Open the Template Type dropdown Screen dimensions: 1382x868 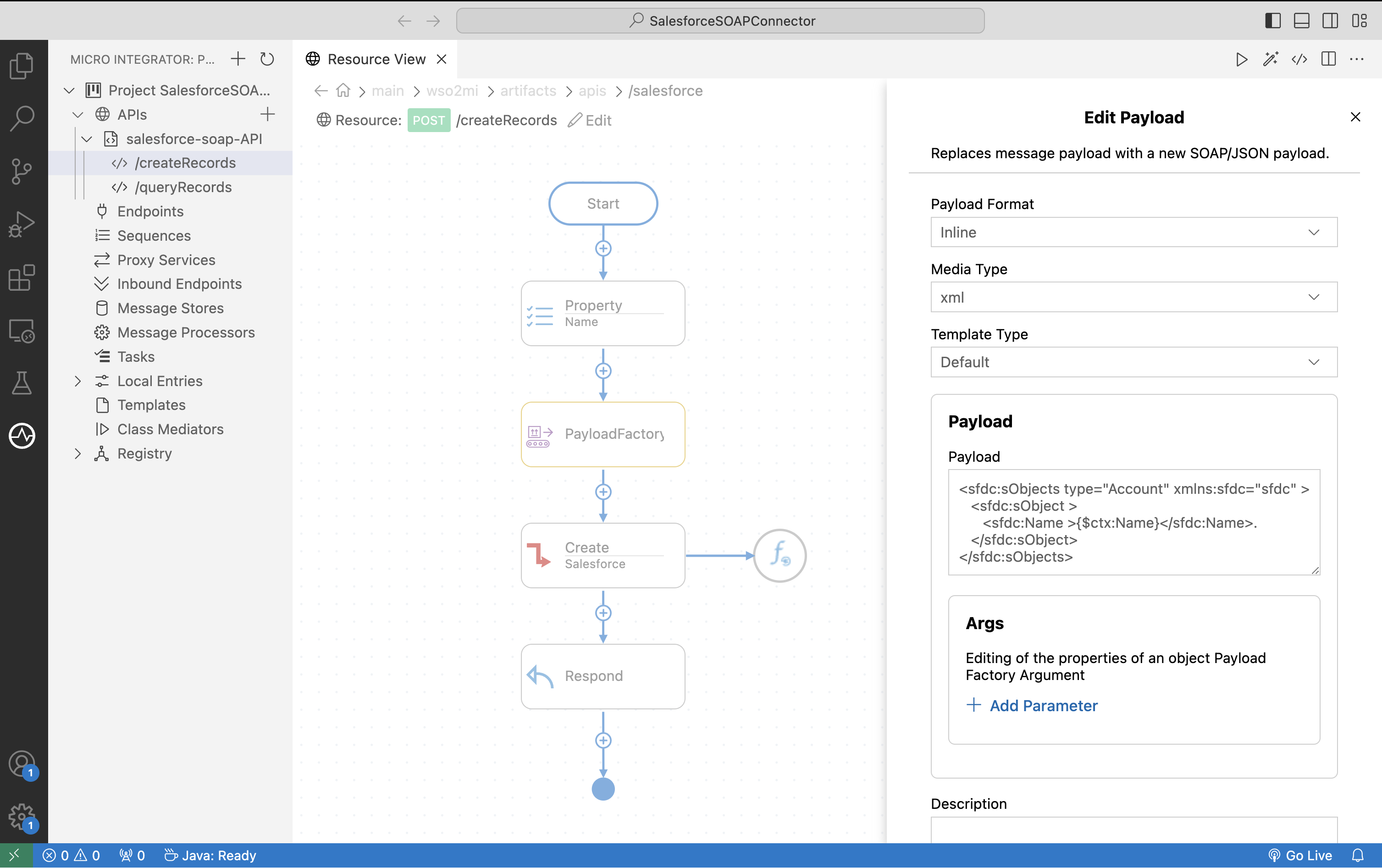click(x=1133, y=362)
